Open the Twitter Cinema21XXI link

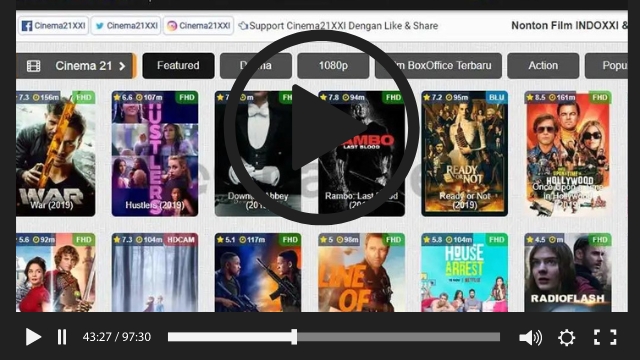pos(126,26)
